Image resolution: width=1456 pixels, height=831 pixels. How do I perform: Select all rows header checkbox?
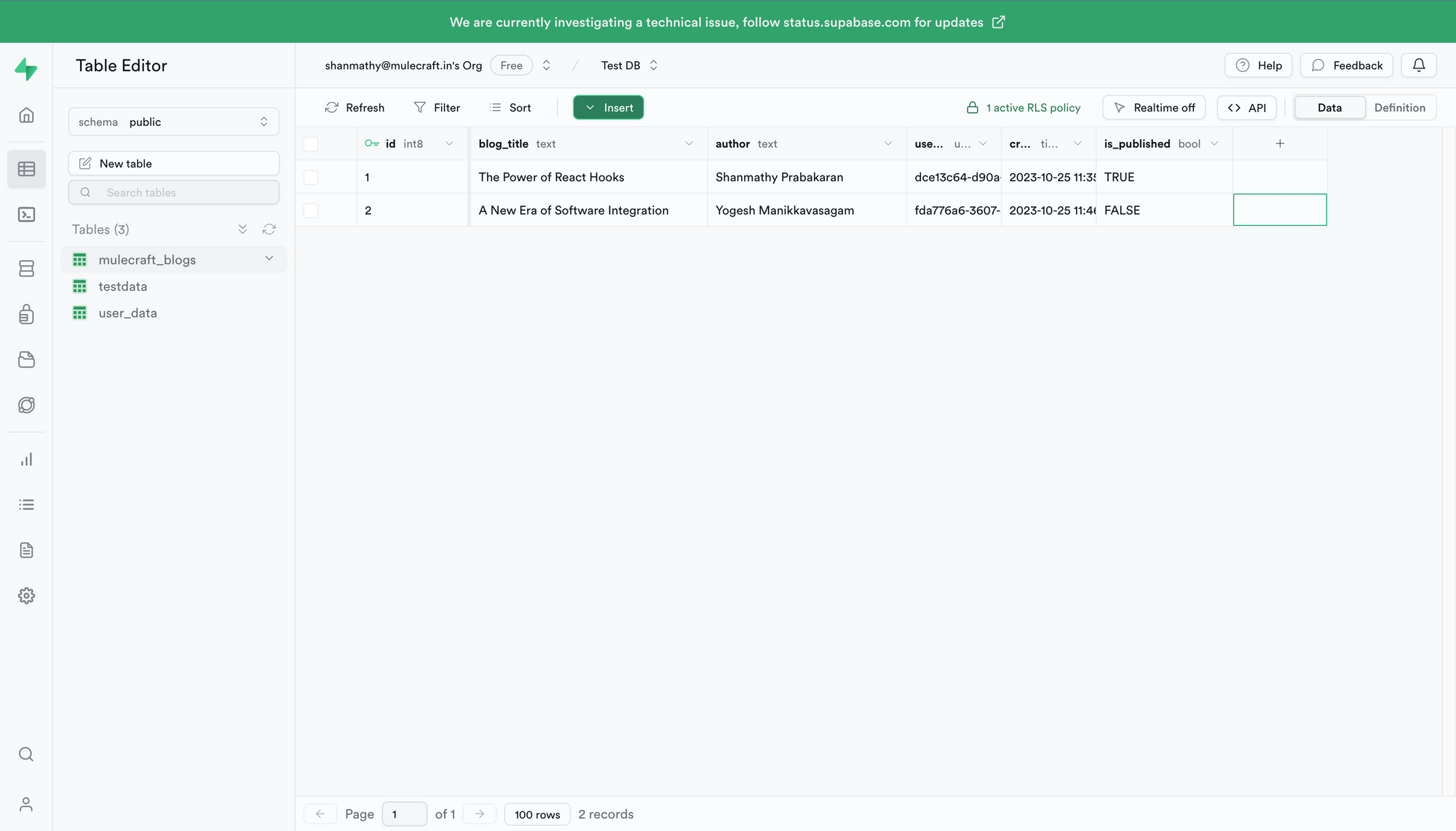[x=311, y=144]
